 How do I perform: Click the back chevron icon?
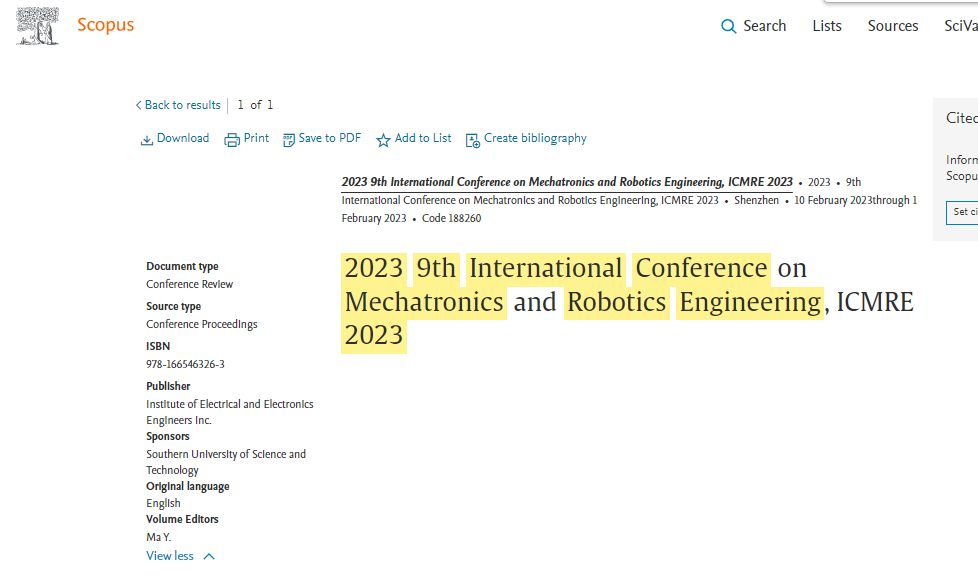tap(138, 105)
